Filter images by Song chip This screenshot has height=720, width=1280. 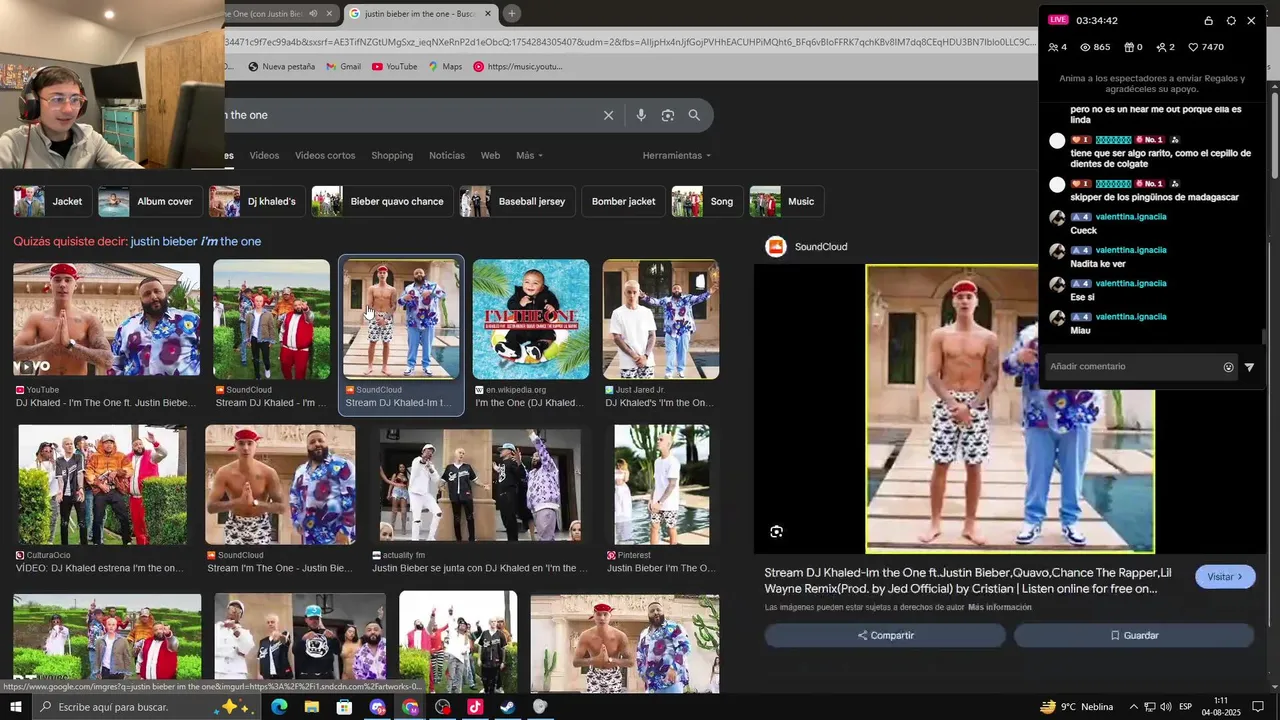coord(708,201)
